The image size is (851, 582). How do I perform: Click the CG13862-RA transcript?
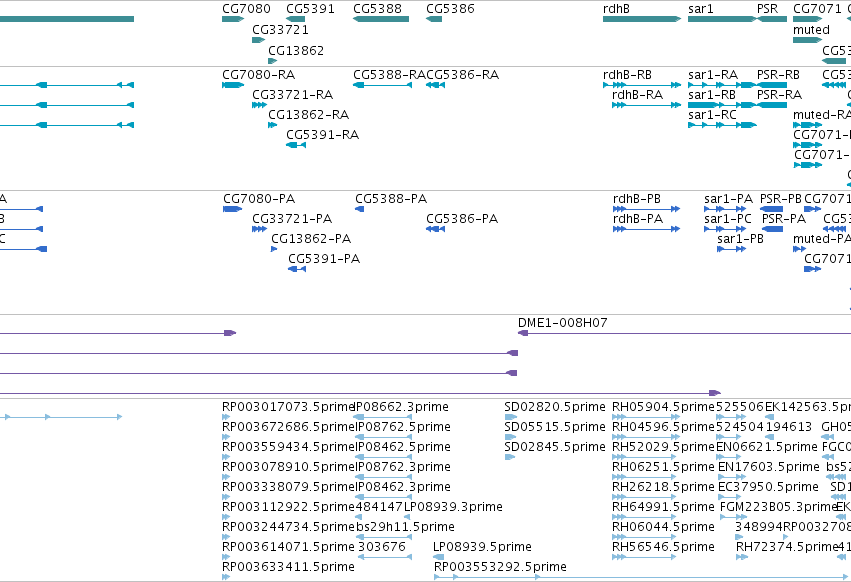(272, 125)
